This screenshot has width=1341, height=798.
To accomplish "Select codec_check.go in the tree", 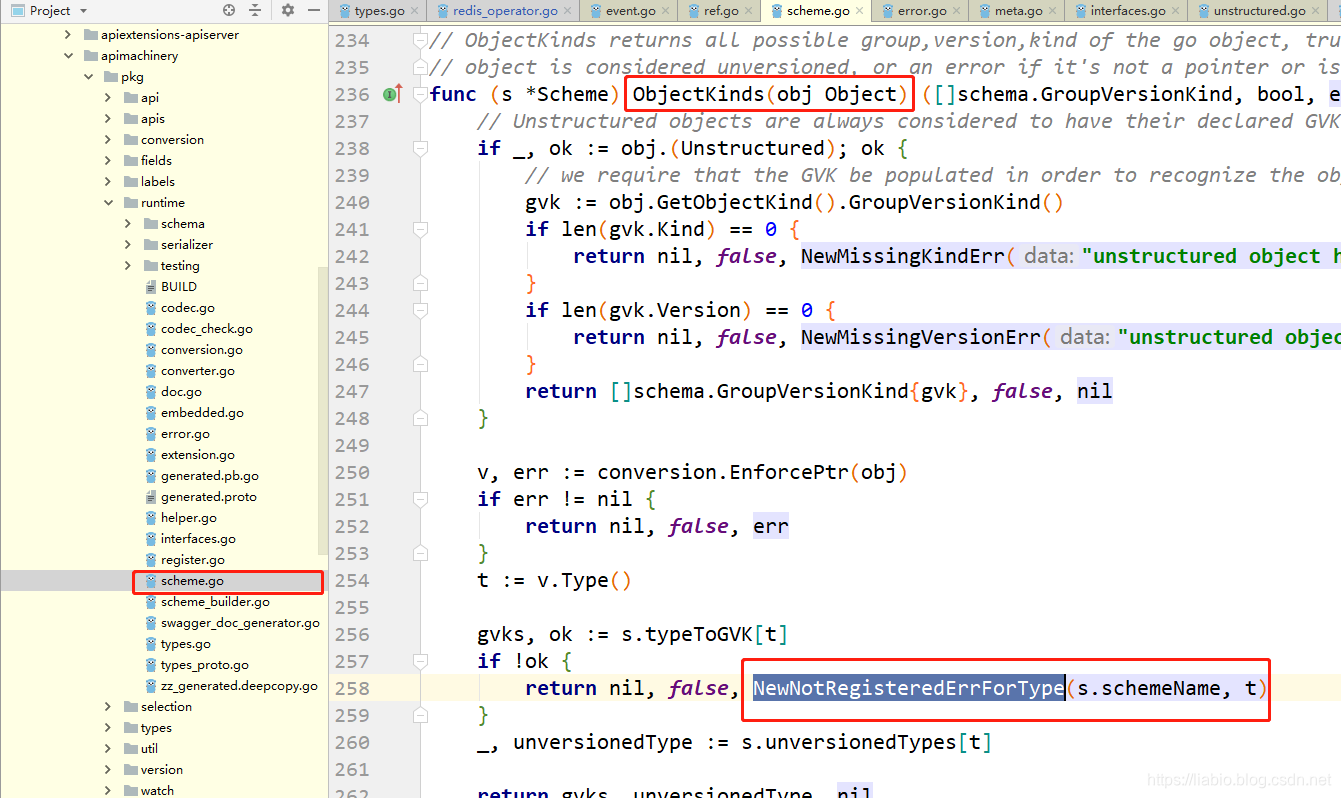I will (207, 329).
